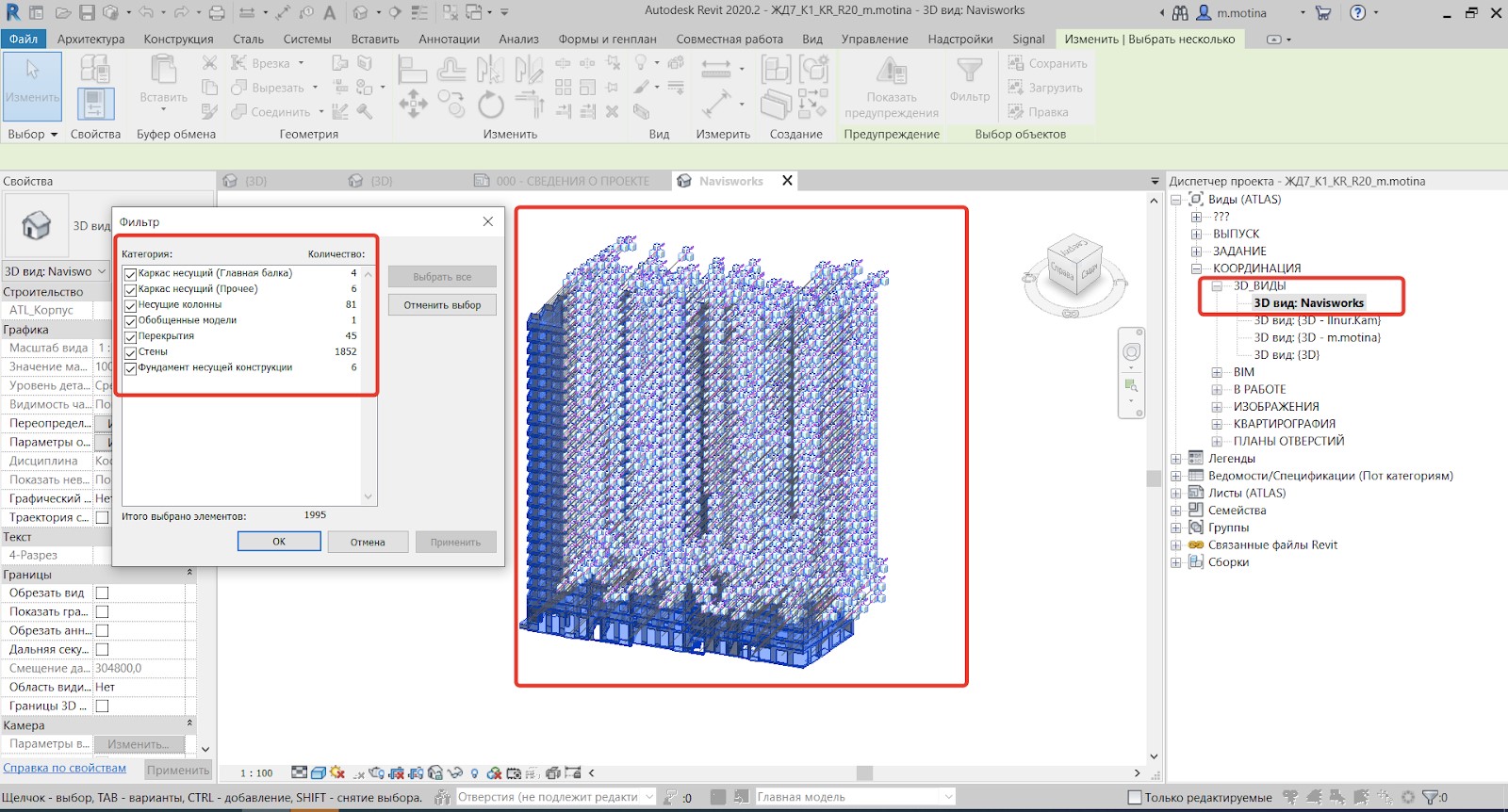The image size is (1508, 812).
Task: Choose Mirror pick axis tool
Action: [x=490, y=68]
